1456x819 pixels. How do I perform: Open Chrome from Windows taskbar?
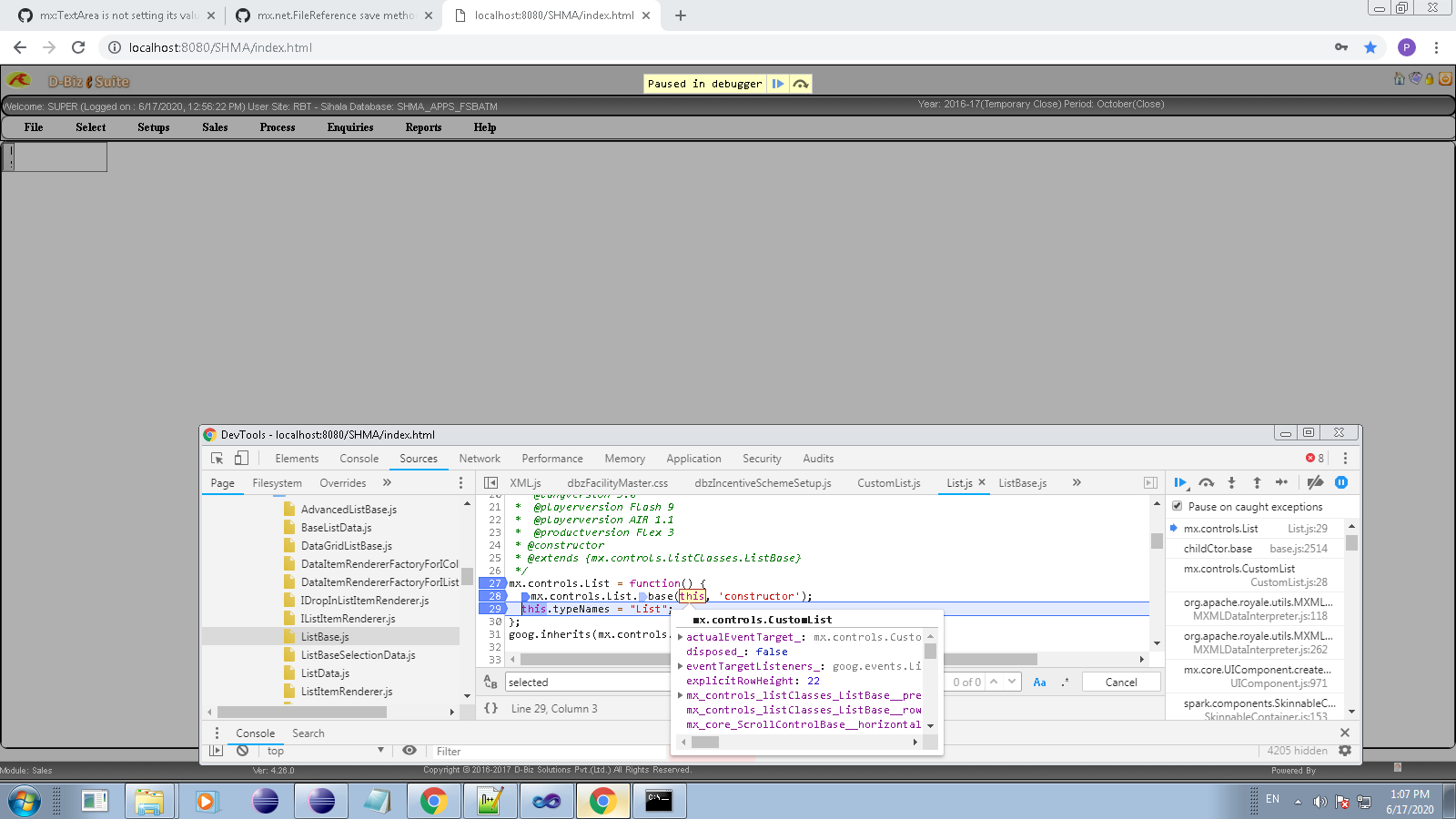pyautogui.click(x=434, y=801)
